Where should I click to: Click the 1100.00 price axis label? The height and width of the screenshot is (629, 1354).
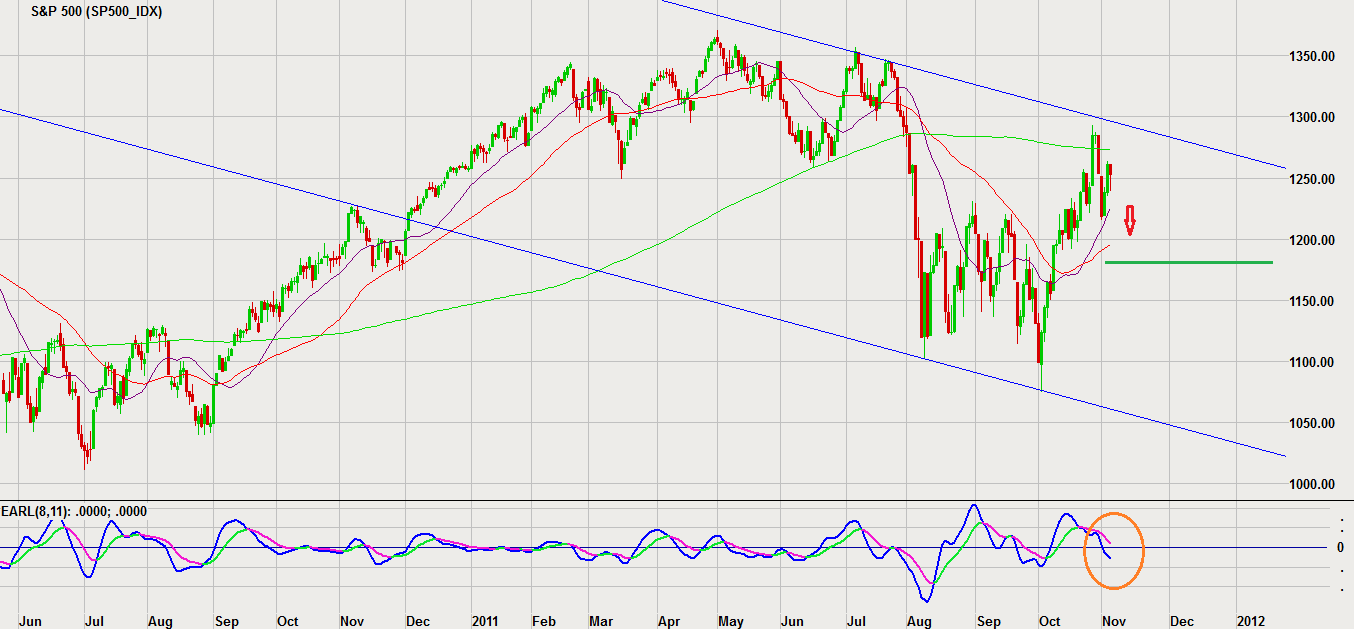(x=1310, y=362)
